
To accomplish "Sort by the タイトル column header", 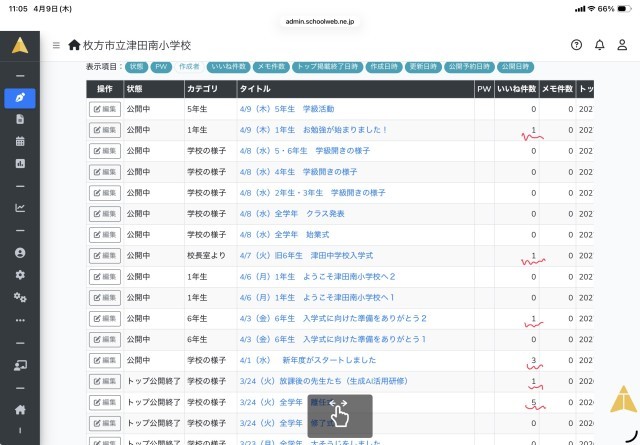I will tap(255, 89).
